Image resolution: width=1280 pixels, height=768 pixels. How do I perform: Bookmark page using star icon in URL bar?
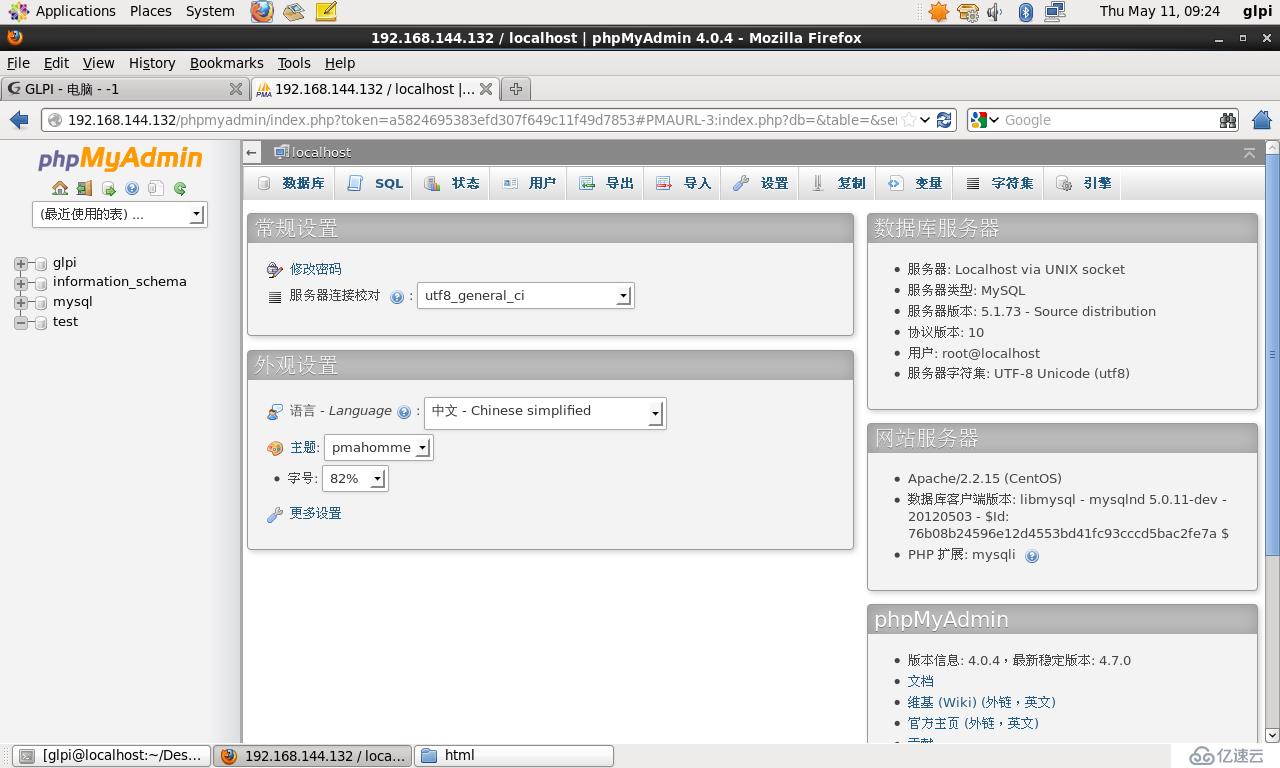(908, 120)
